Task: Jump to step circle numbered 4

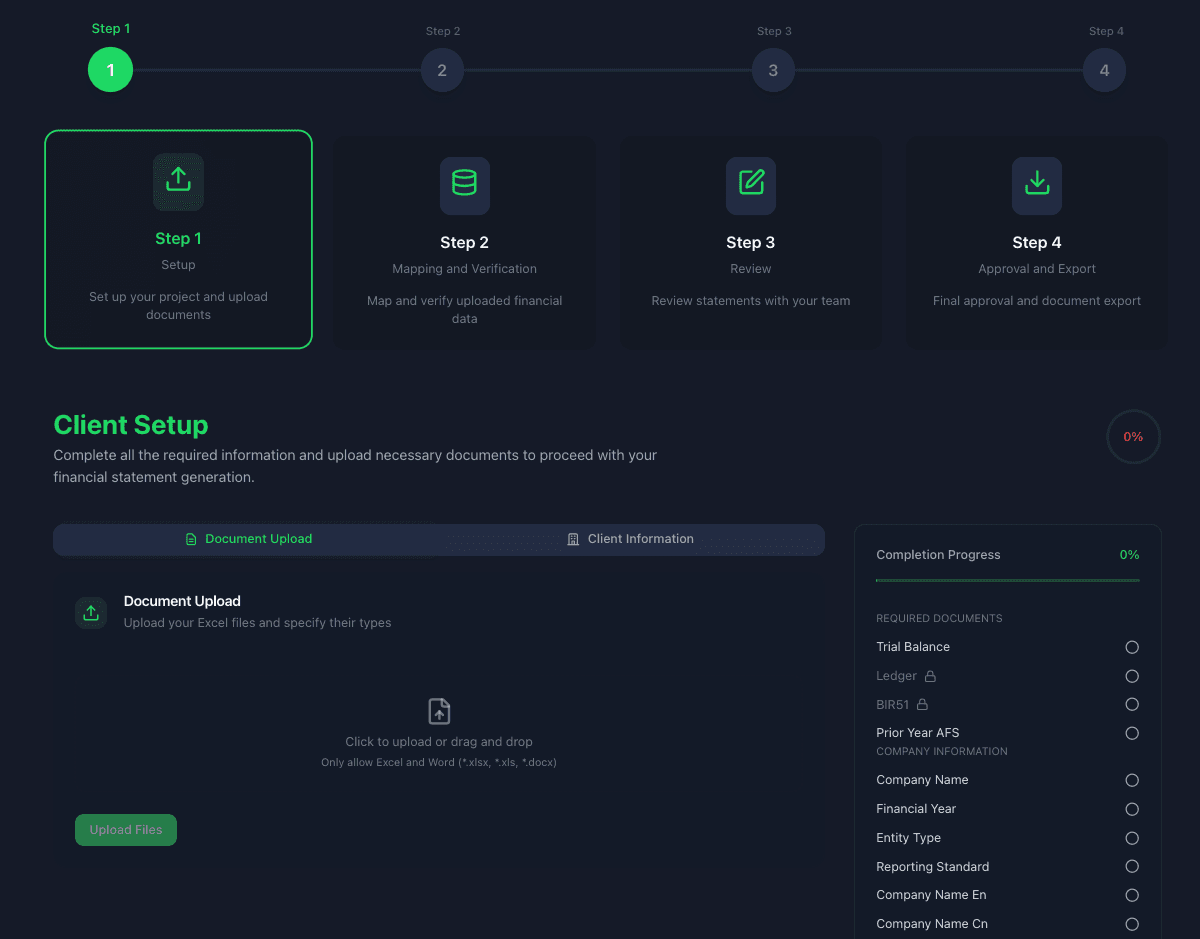Action: point(1104,70)
